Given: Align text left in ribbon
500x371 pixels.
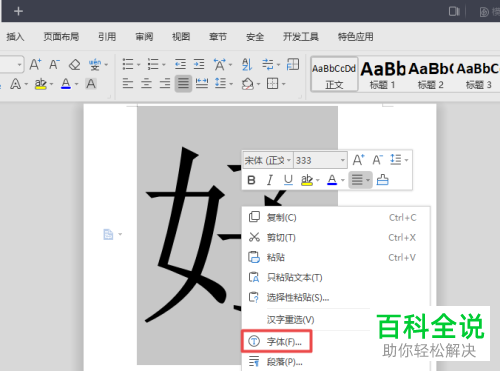Looking at the screenshot, I should pyautogui.click(x=128, y=83).
